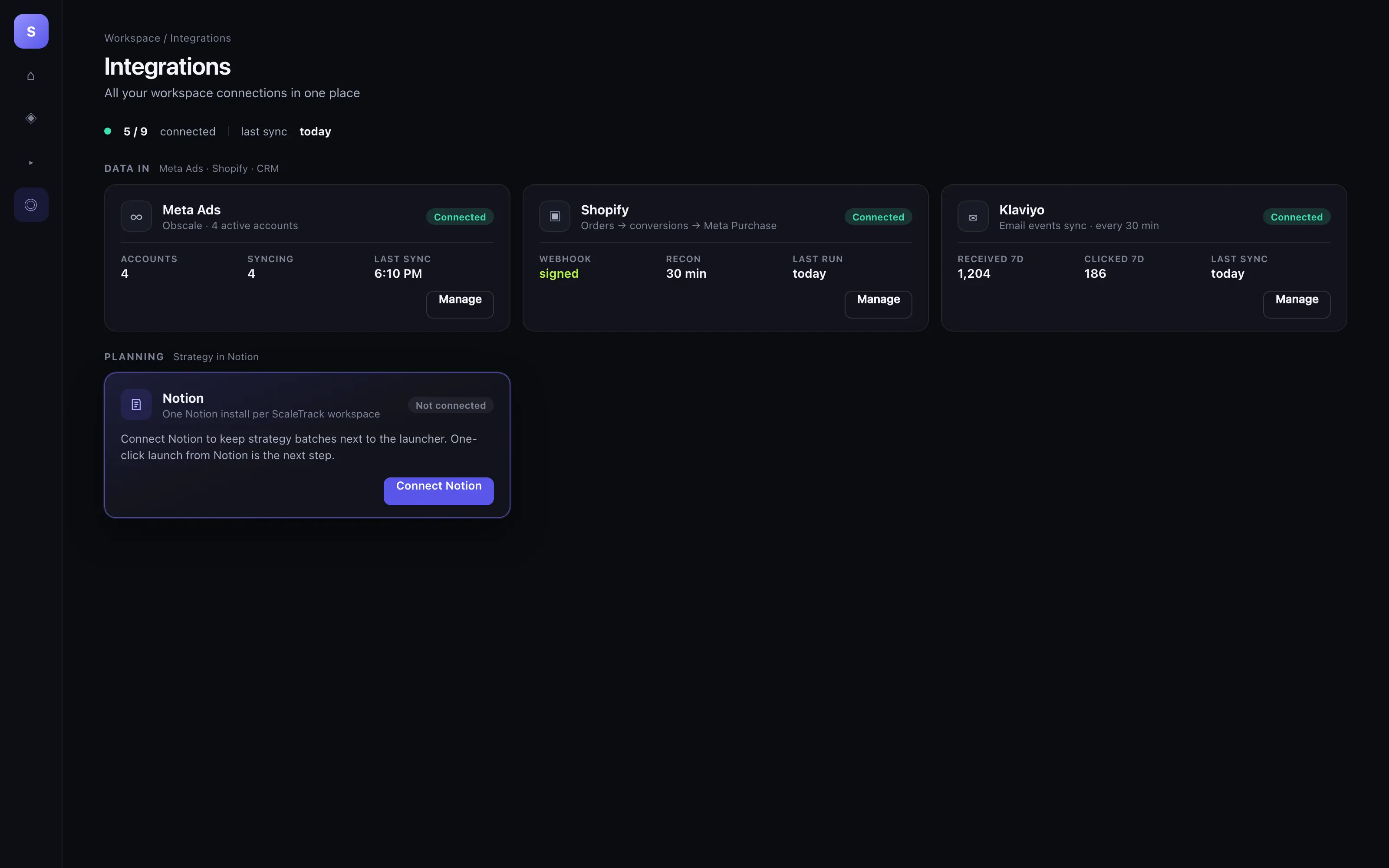Click the '5 / 9' connected count
Image resolution: width=1389 pixels, height=868 pixels.
[x=135, y=132]
